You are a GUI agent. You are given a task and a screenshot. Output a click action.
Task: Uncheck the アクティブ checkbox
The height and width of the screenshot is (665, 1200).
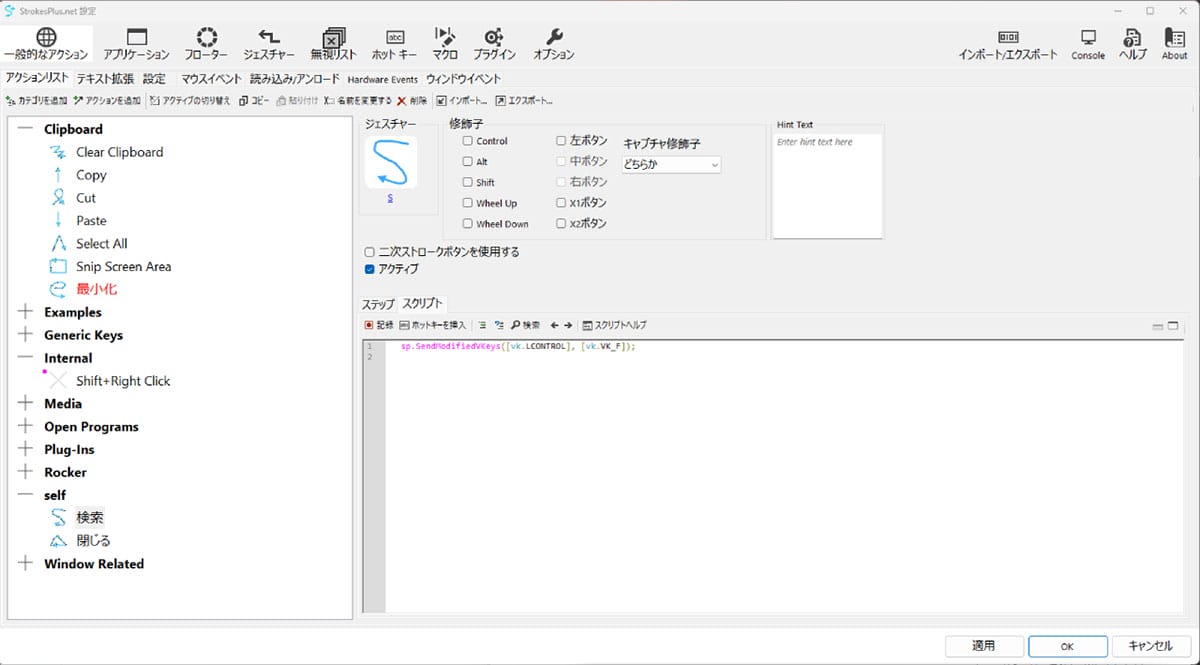(x=370, y=269)
